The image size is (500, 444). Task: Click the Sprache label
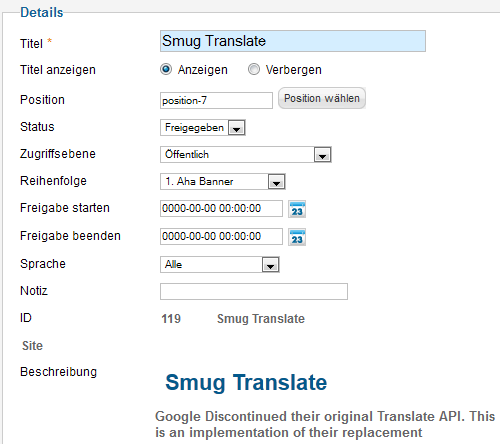pos(43,264)
